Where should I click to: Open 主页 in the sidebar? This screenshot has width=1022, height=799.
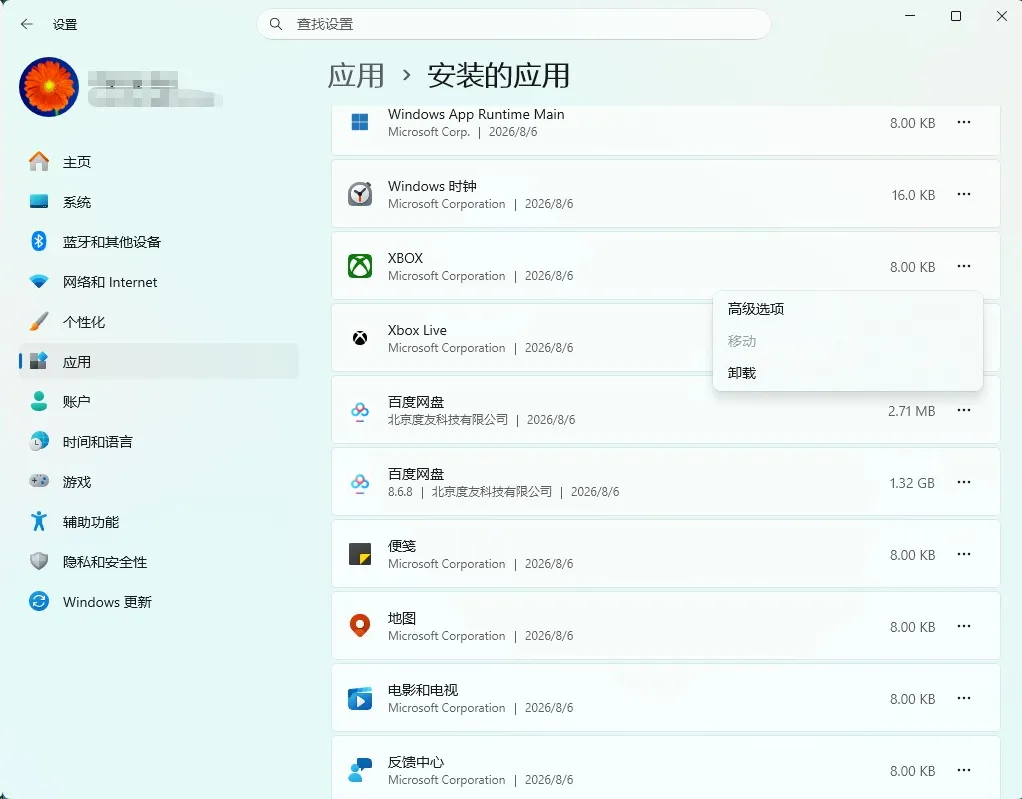158,162
